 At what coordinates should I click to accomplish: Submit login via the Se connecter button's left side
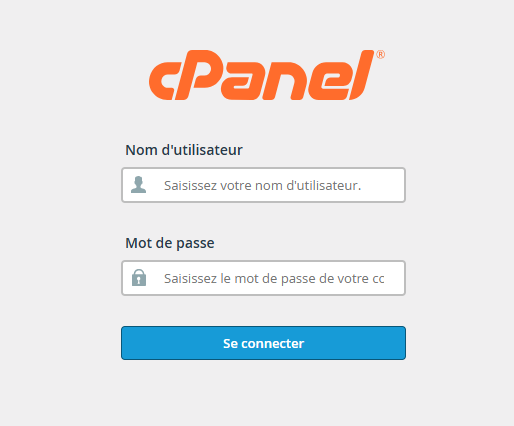point(167,343)
